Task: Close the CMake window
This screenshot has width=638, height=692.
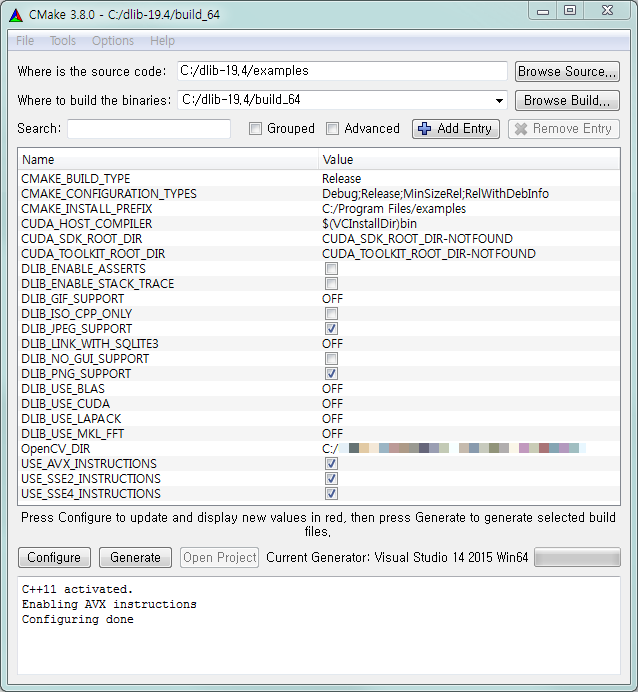Action: point(607,10)
